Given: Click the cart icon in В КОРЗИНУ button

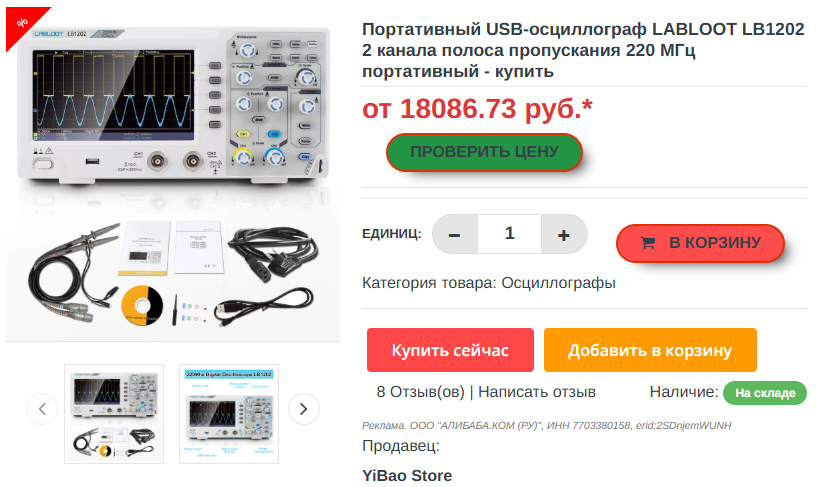Looking at the screenshot, I should coord(648,242).
